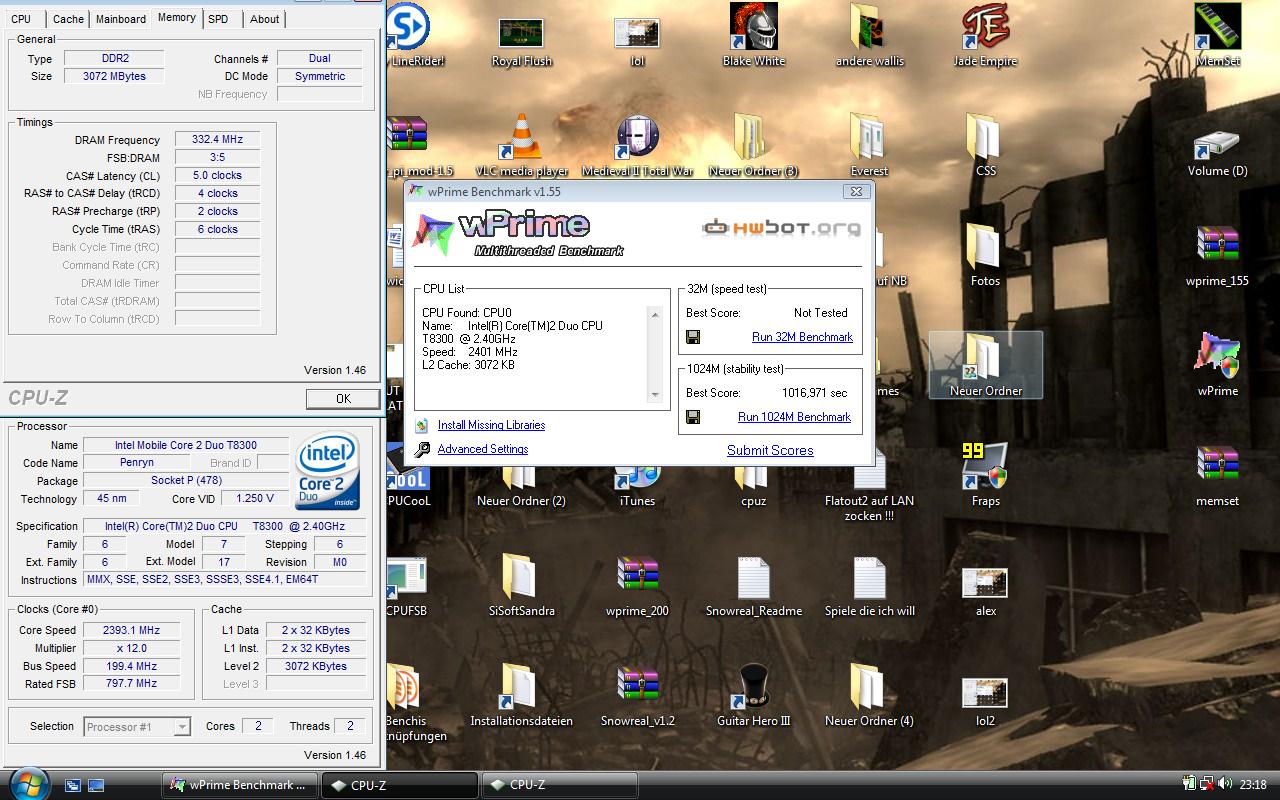Open Neuer Ordner (4) folder
The image size is (1280, 800).
click(x=869, y=696)
